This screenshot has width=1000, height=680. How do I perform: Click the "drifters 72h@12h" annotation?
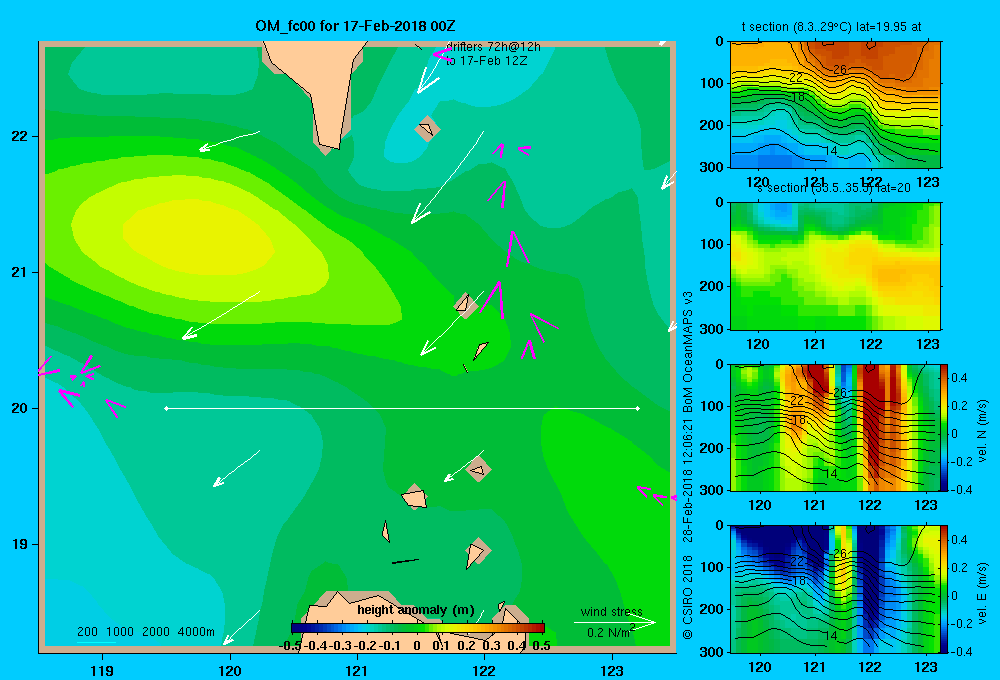coord(493,47)
